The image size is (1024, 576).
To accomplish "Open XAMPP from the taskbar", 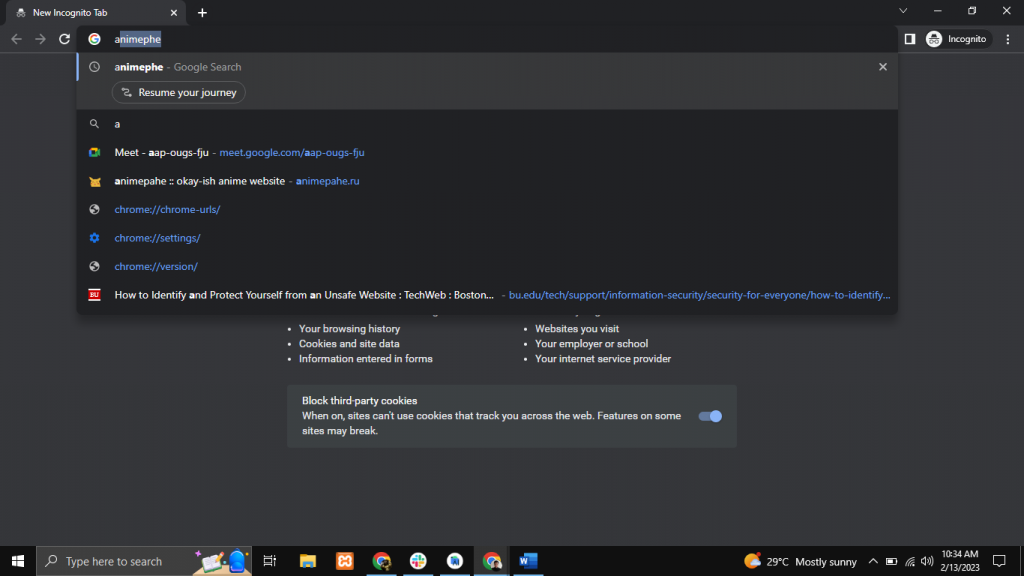I will (345, 561).
